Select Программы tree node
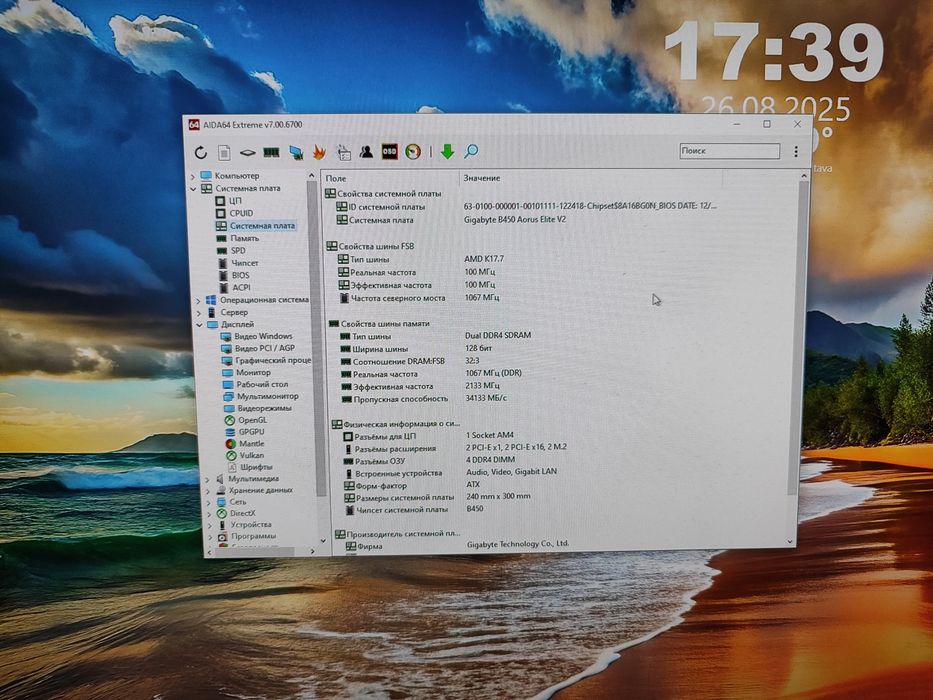The width and height of the screenshot is (933, 700). 253,536
